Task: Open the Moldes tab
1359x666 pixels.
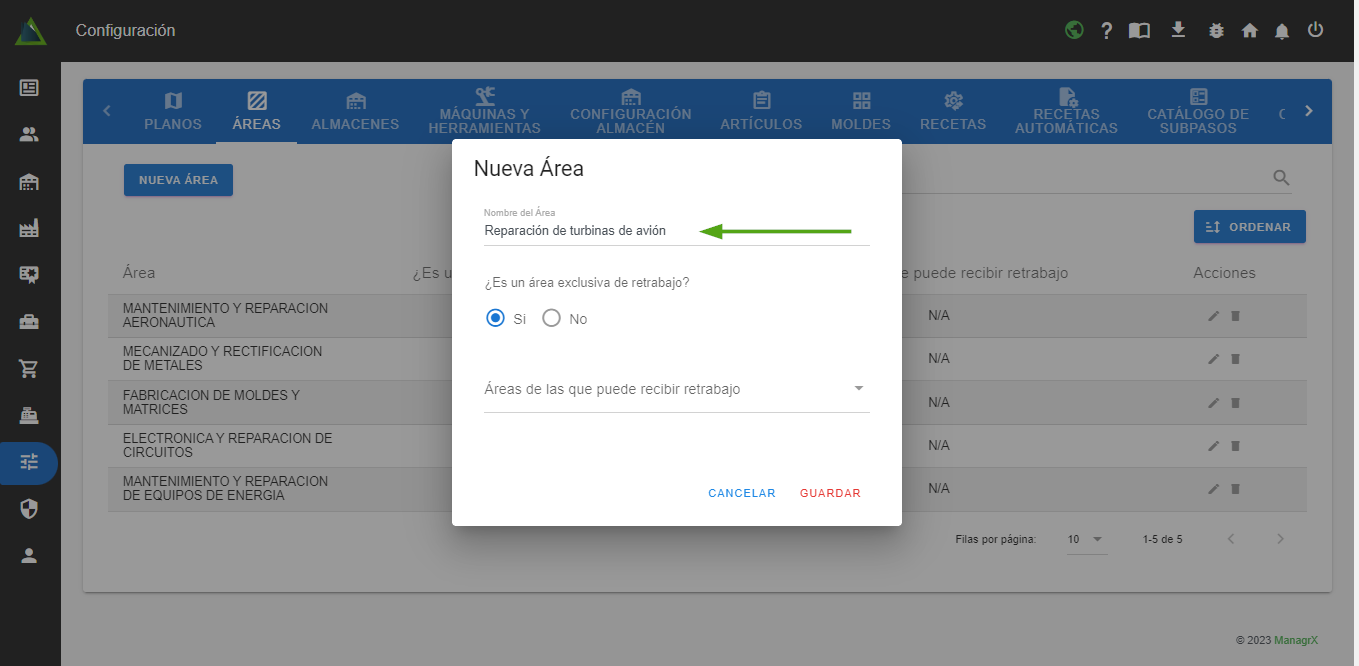Action: (x=861, y=112)
